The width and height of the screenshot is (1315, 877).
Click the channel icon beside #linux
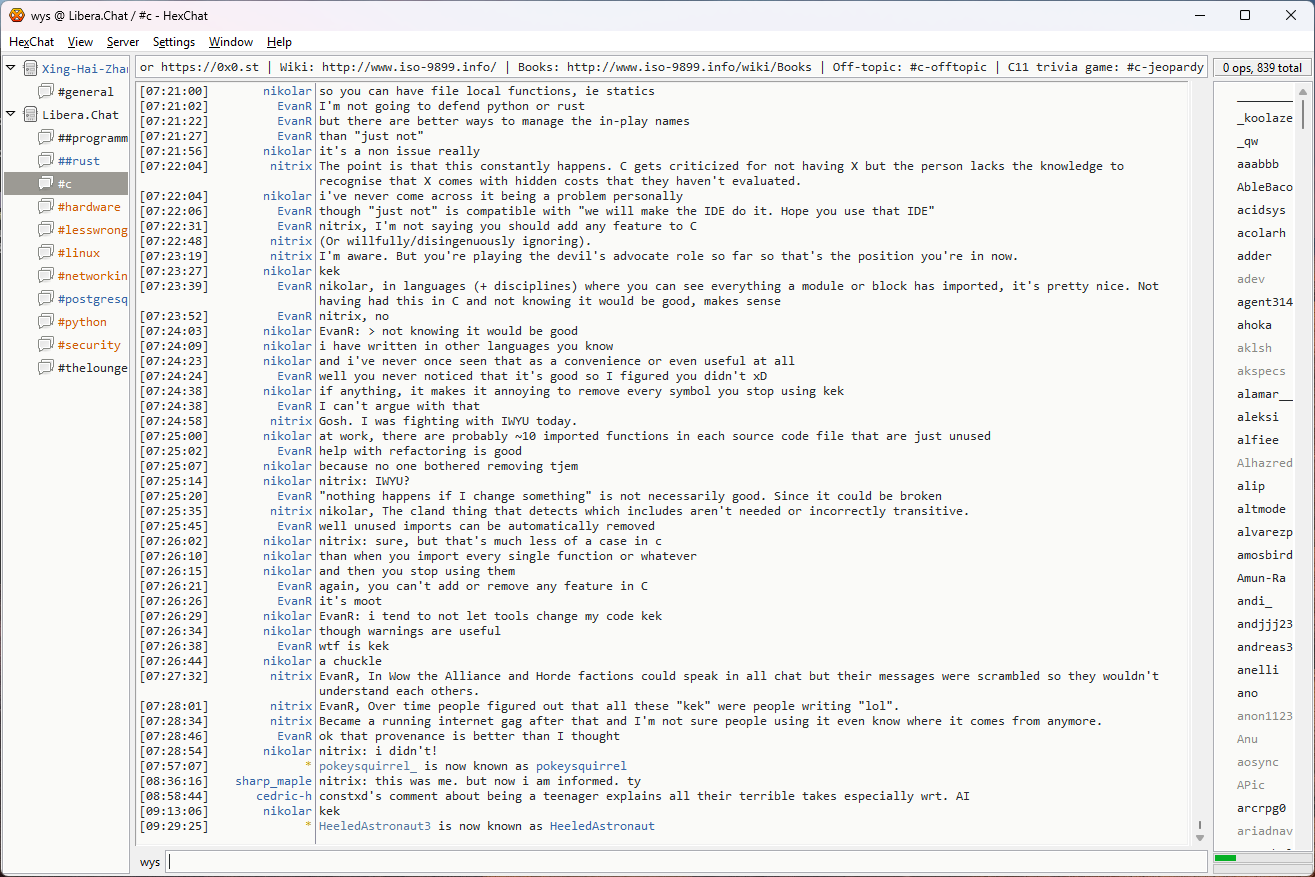pos(46,253)
